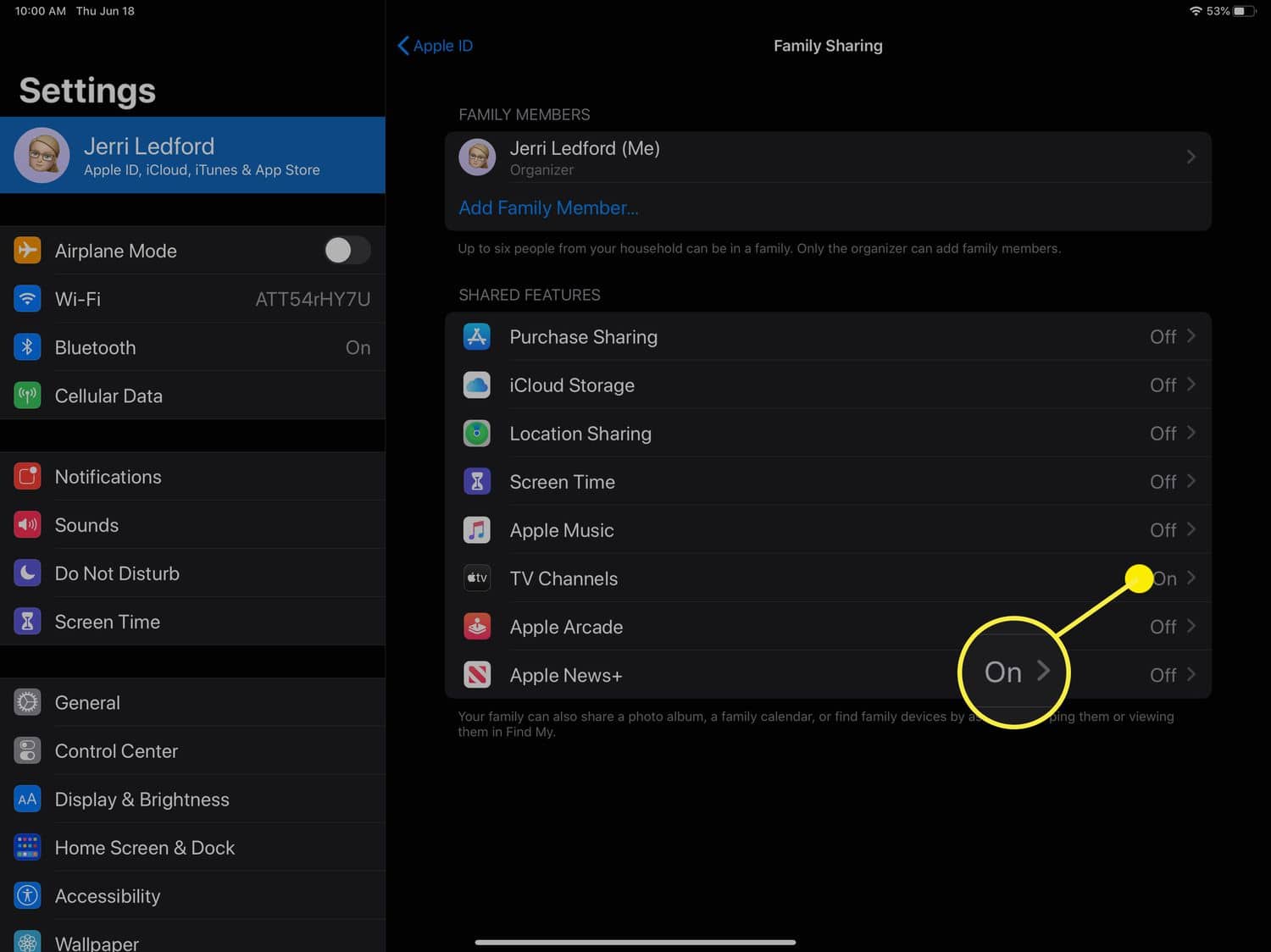
Task: Select Home Screen & Dock in sidebar
Action: [x=192, y=848]
